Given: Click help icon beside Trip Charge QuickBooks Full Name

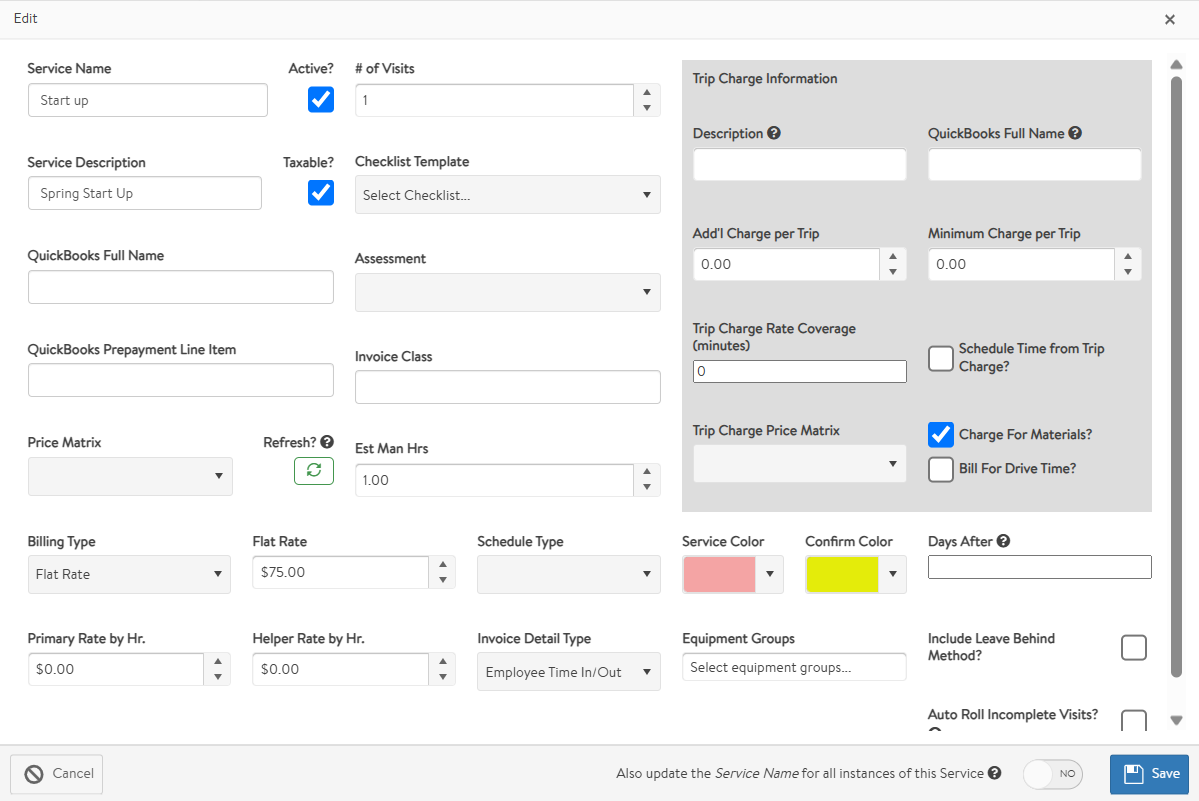Looking at the screenshot, I should click(1075, 133).
